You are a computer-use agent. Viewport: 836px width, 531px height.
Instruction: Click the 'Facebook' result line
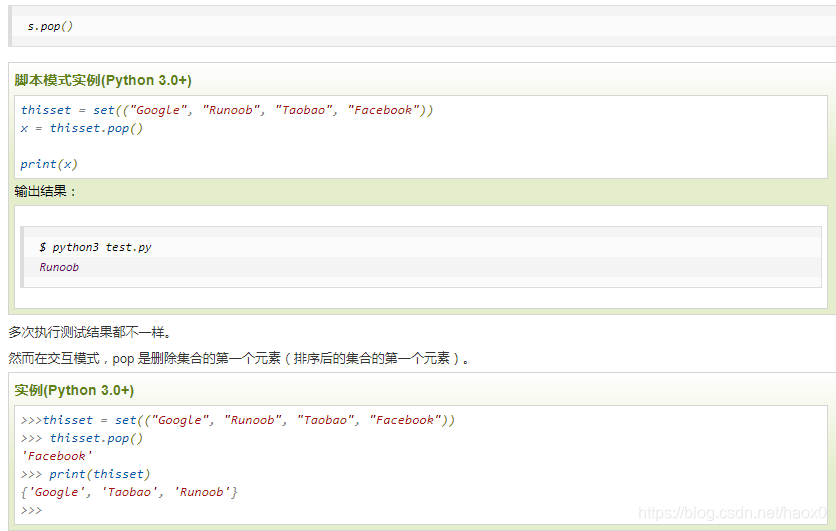57,456
